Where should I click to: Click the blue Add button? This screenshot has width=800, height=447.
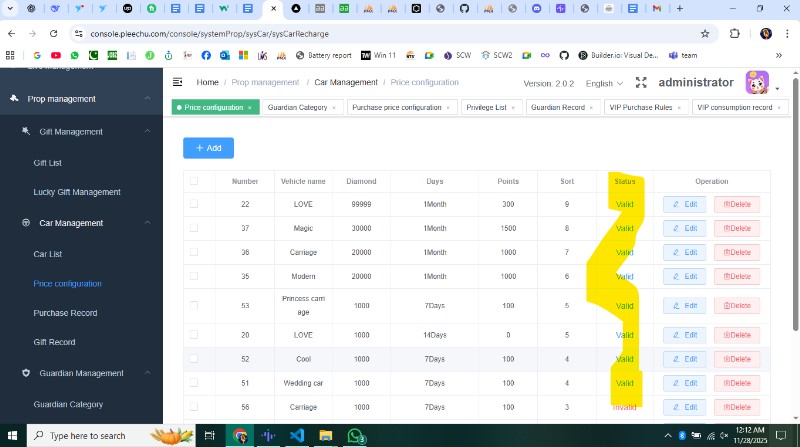[208, 148]
